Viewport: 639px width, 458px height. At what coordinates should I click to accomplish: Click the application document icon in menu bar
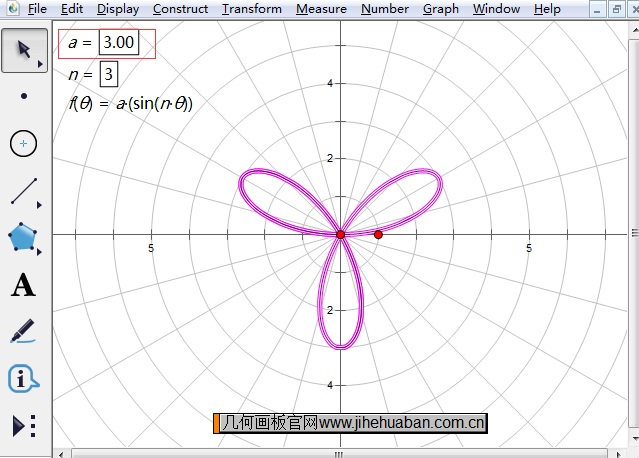click(12, 8)
